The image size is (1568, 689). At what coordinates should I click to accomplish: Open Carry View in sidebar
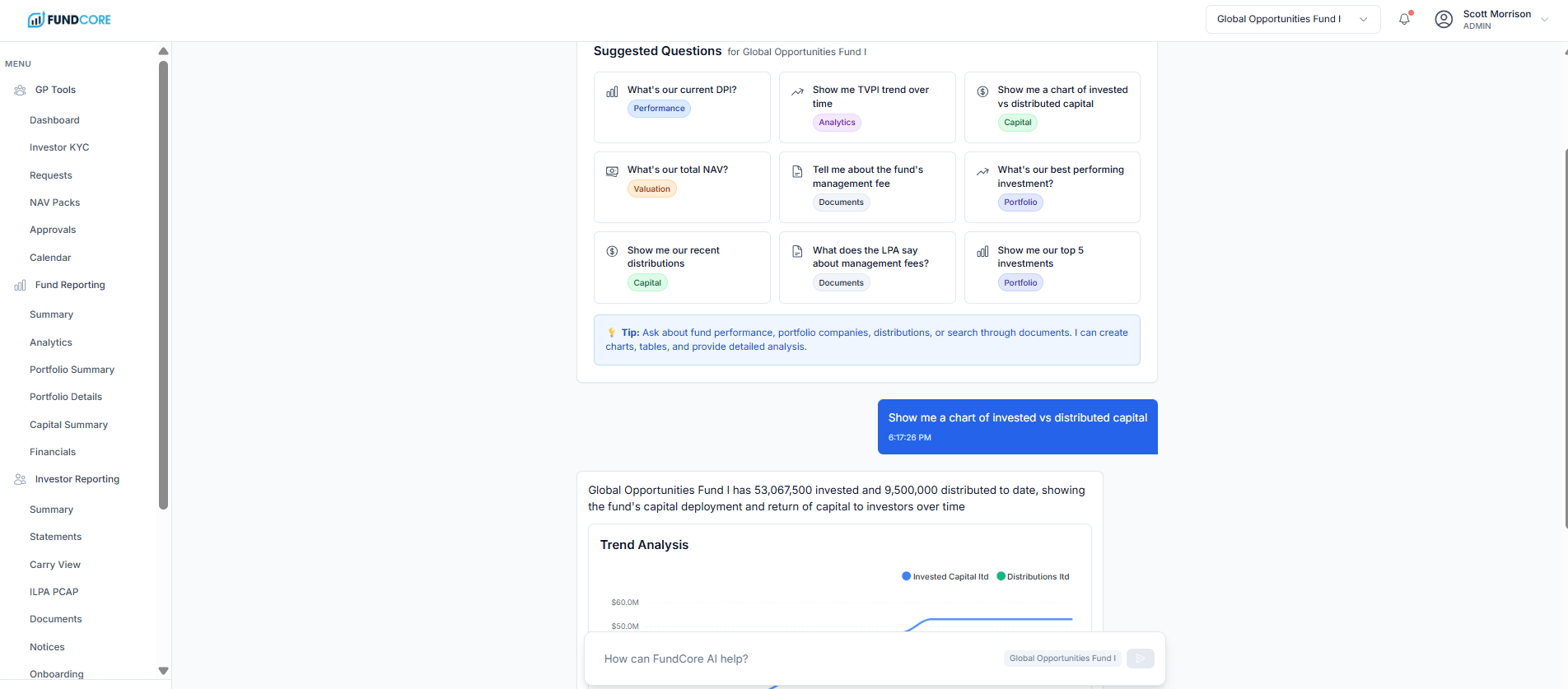tap(55, 565)
